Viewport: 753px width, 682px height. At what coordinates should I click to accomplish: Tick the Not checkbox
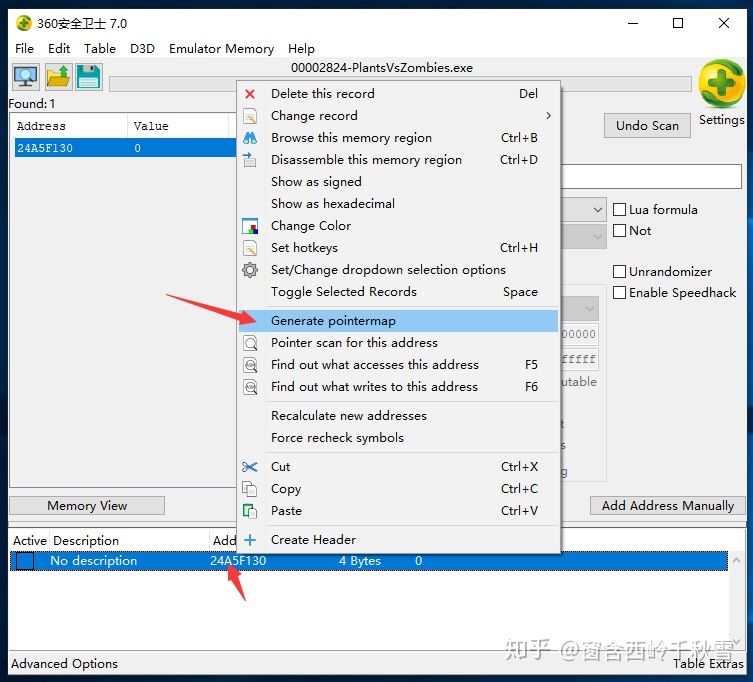(619, 231)
